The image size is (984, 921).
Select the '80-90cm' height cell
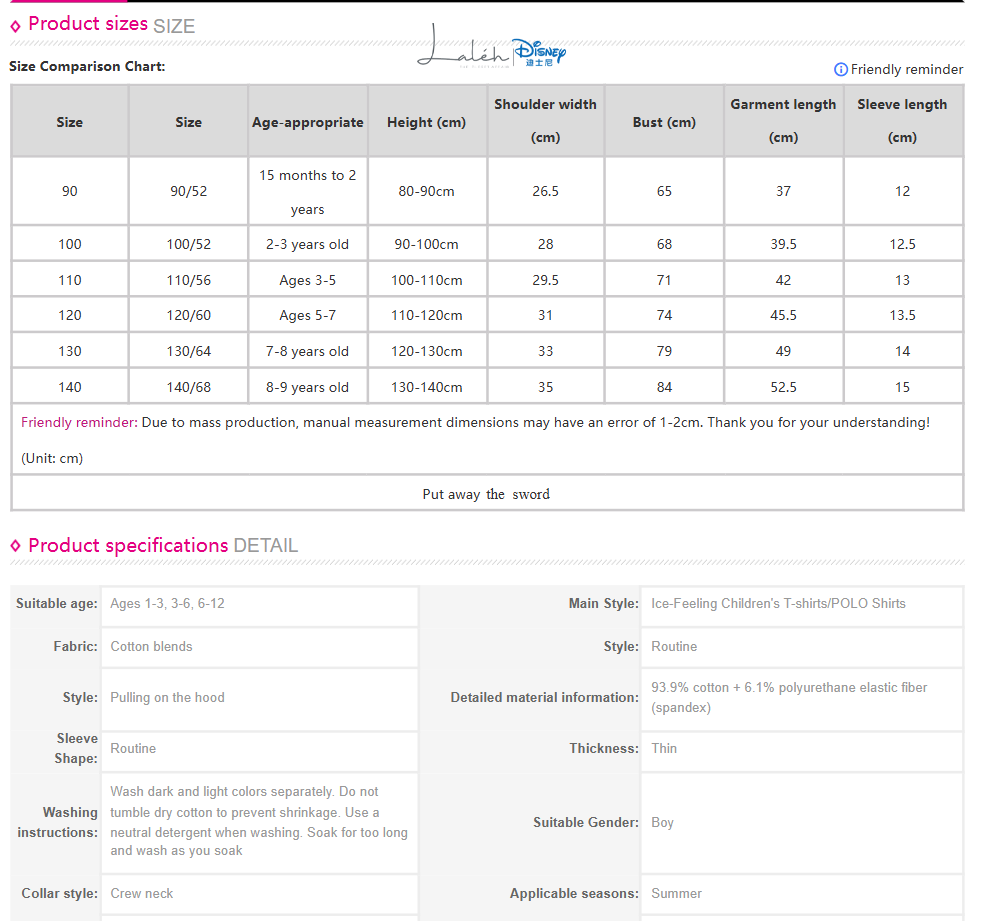[427, 191]
